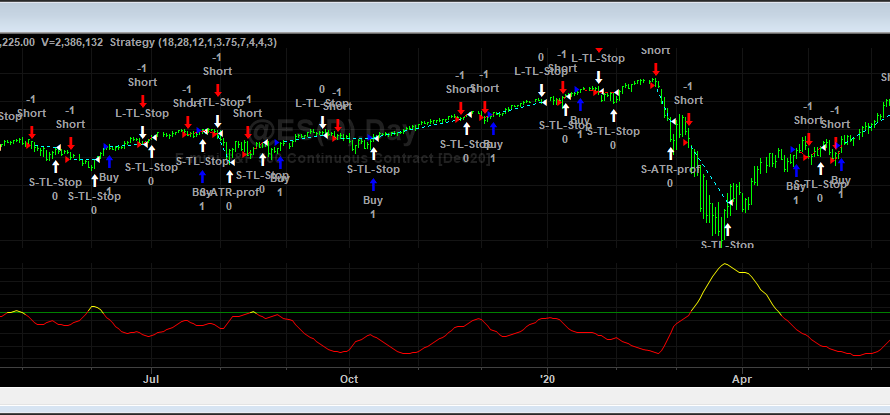Click the Apr date axis label
Viewport: 890px width, 415px height.
click(742, 380)
